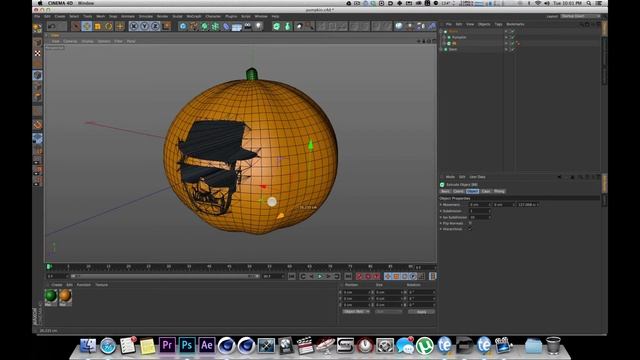Toggle Y axis lock
The image size is (640, 360).
click(144, 26)
